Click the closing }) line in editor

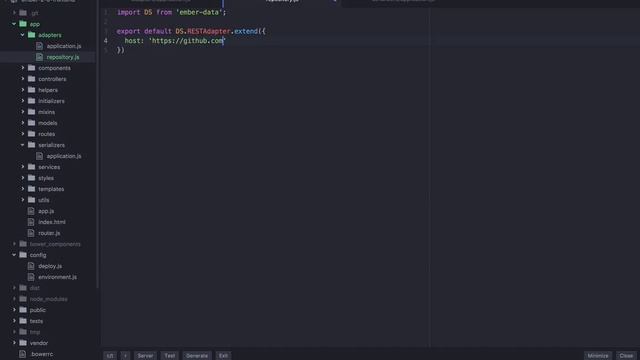tap(120, 50)
